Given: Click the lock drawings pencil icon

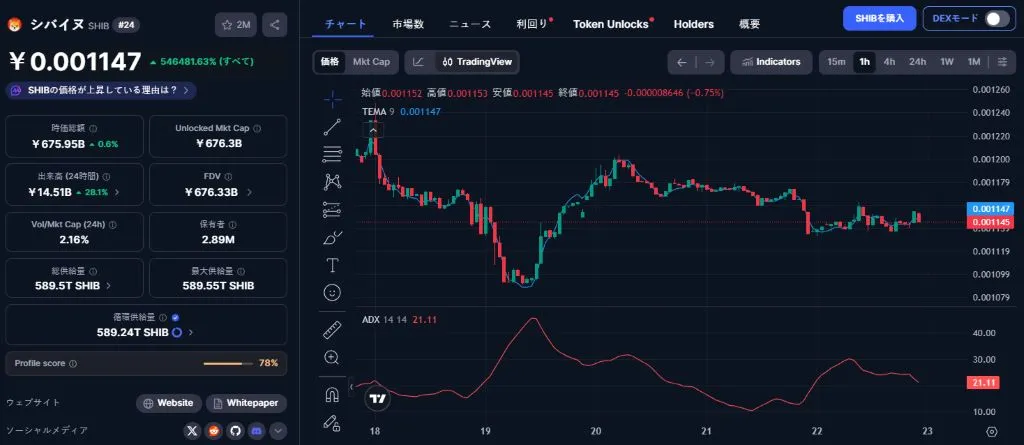Looking at the screenshot, I should click(332, 423).
